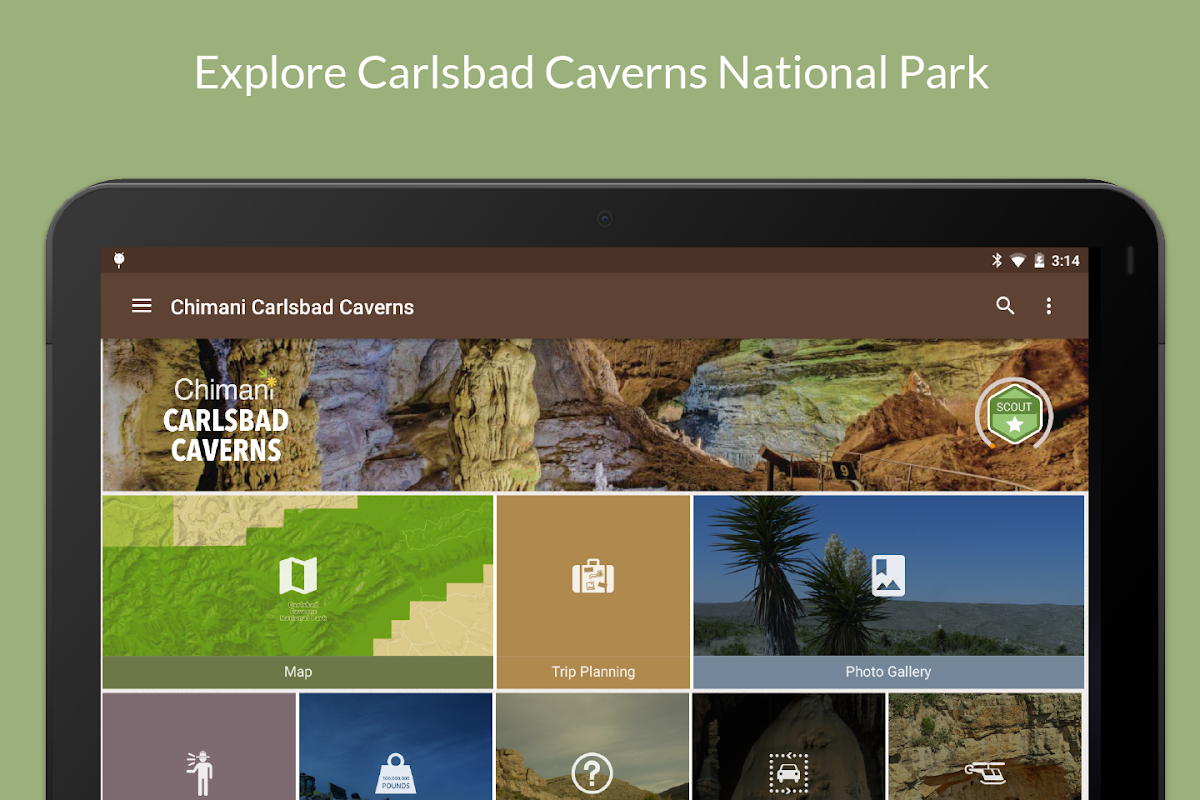Tap the battery status icon
The width and height of the screenshot is (1200, 800).
click(1039, 260)
